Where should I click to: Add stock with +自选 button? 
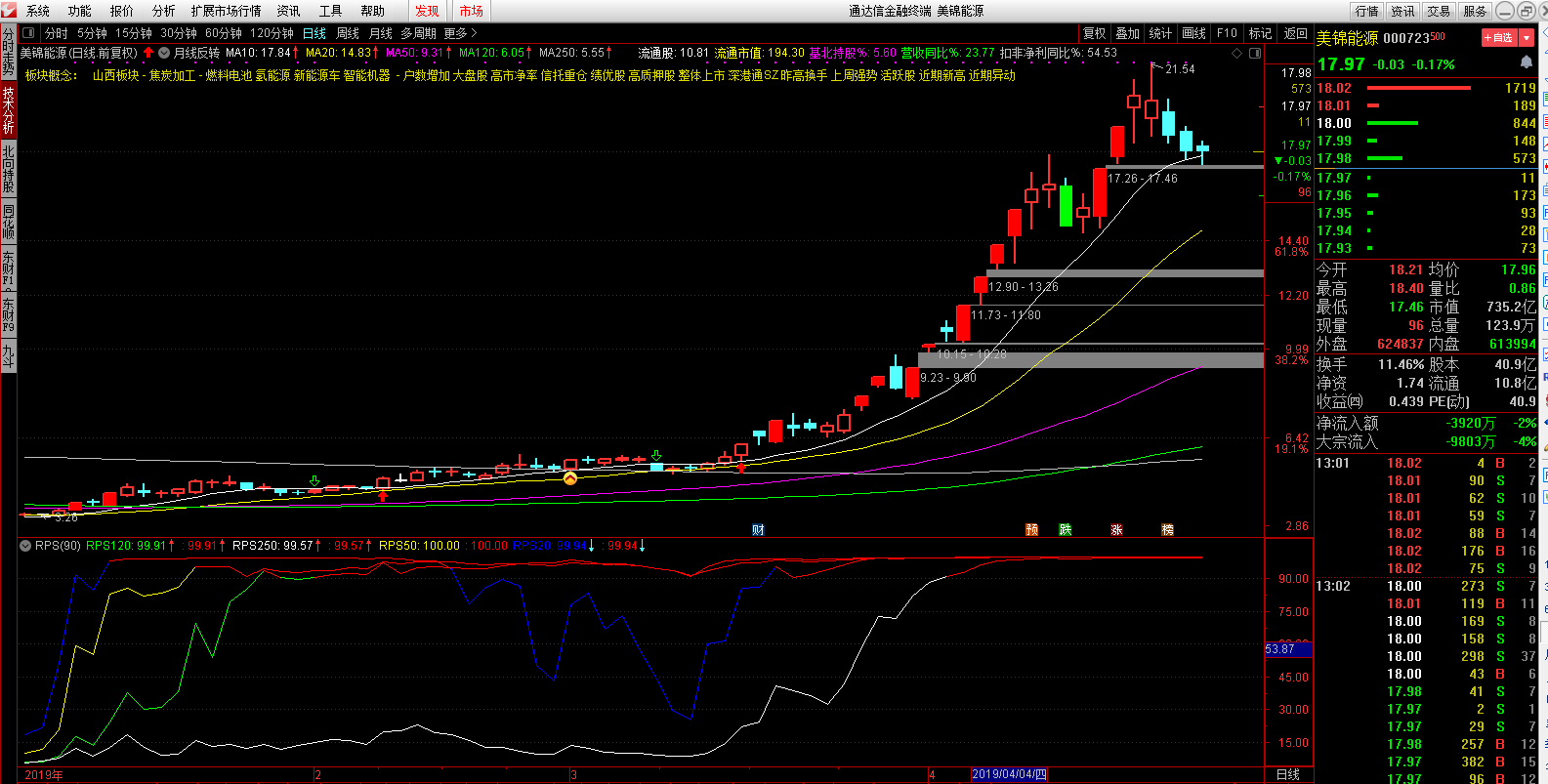click(1498, 37)
